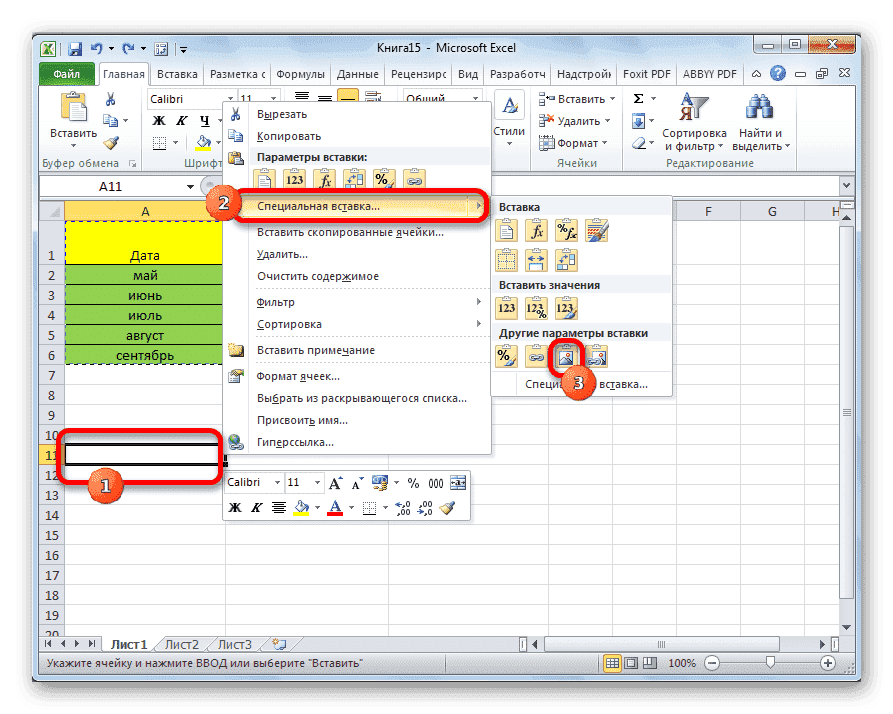893x714 pixels.
Task: Toggle bold (Ж) on the mini toolbar
Action: [x=233, y=506]
